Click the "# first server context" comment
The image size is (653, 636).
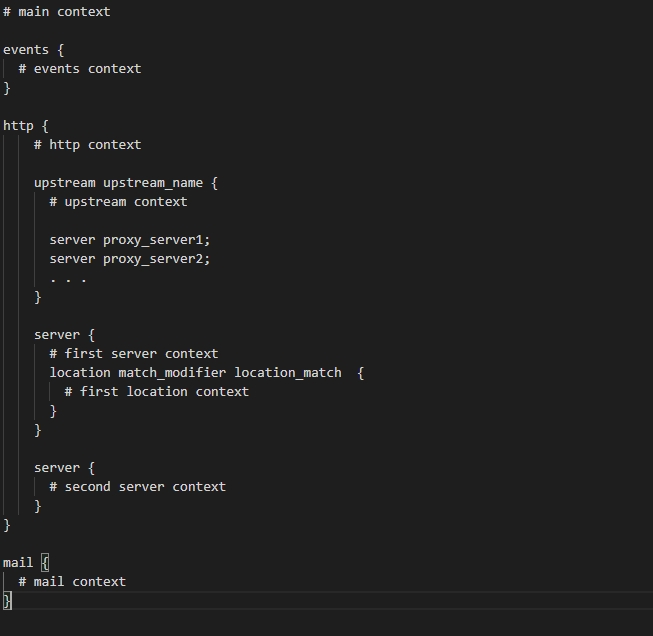tap(133, 354)
